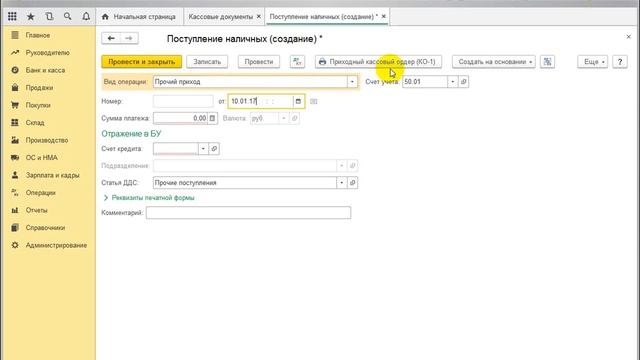
Task: Show postings Дт/Кт icon button
Action: 298,62
